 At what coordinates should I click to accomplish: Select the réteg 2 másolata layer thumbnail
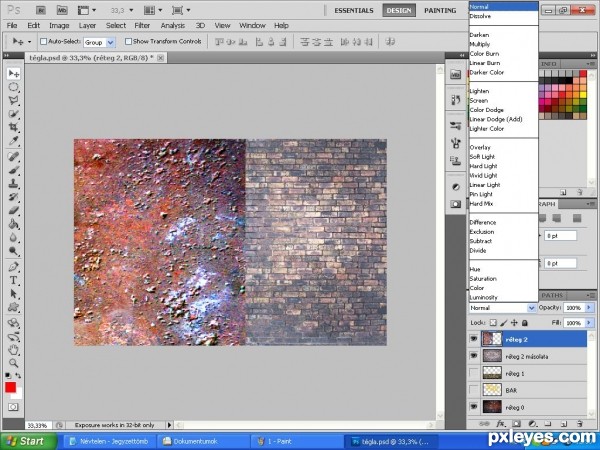492,356
